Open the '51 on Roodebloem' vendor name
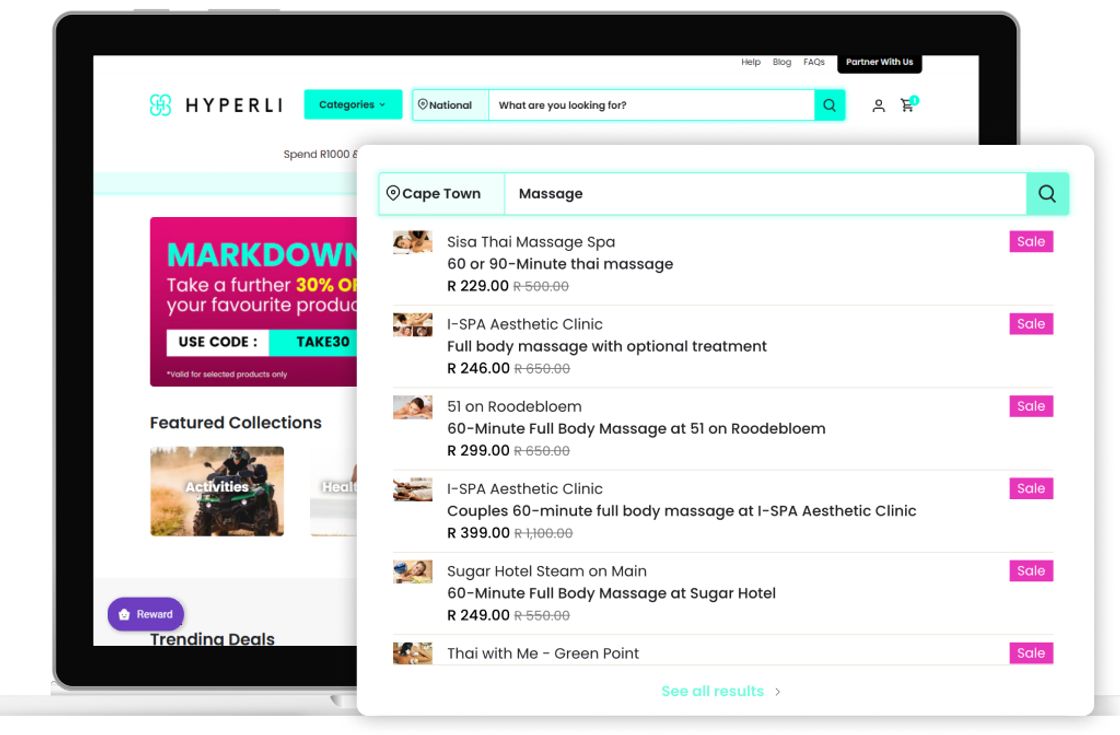The height and width of the screenshot is (735, 1120). 514,406
